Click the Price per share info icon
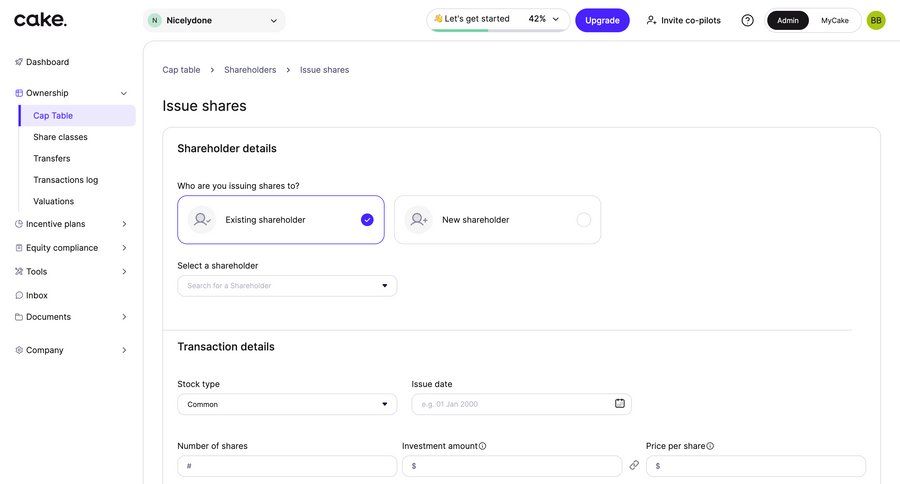Image resolution: width=900 pixels, height=484 pixels. coord(710,446)
